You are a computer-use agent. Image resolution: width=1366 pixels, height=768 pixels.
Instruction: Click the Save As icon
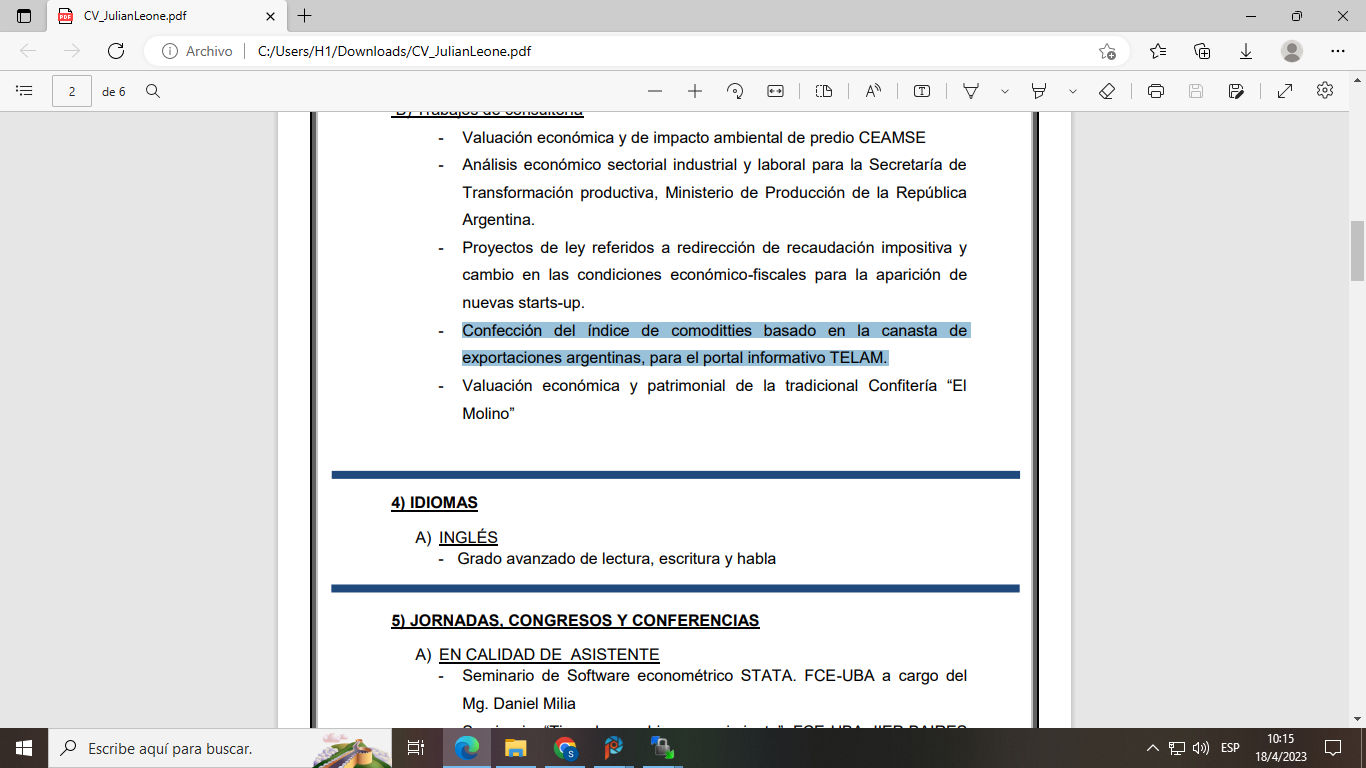1236,91
